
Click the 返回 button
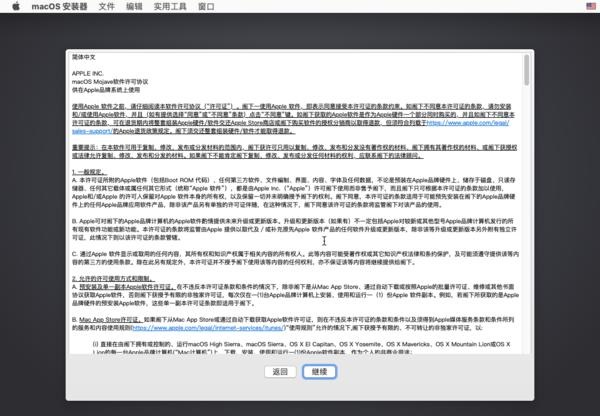point(280,372)
